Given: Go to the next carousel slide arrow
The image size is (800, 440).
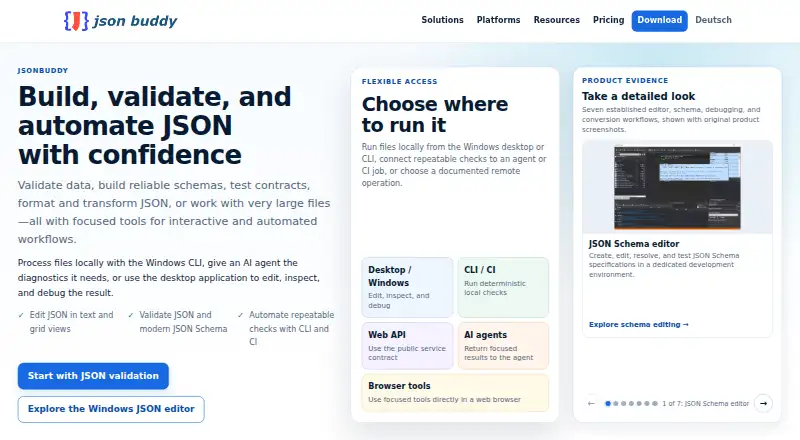Looking at the screenshot, I should pyautogui.click(x=763, y=403).
